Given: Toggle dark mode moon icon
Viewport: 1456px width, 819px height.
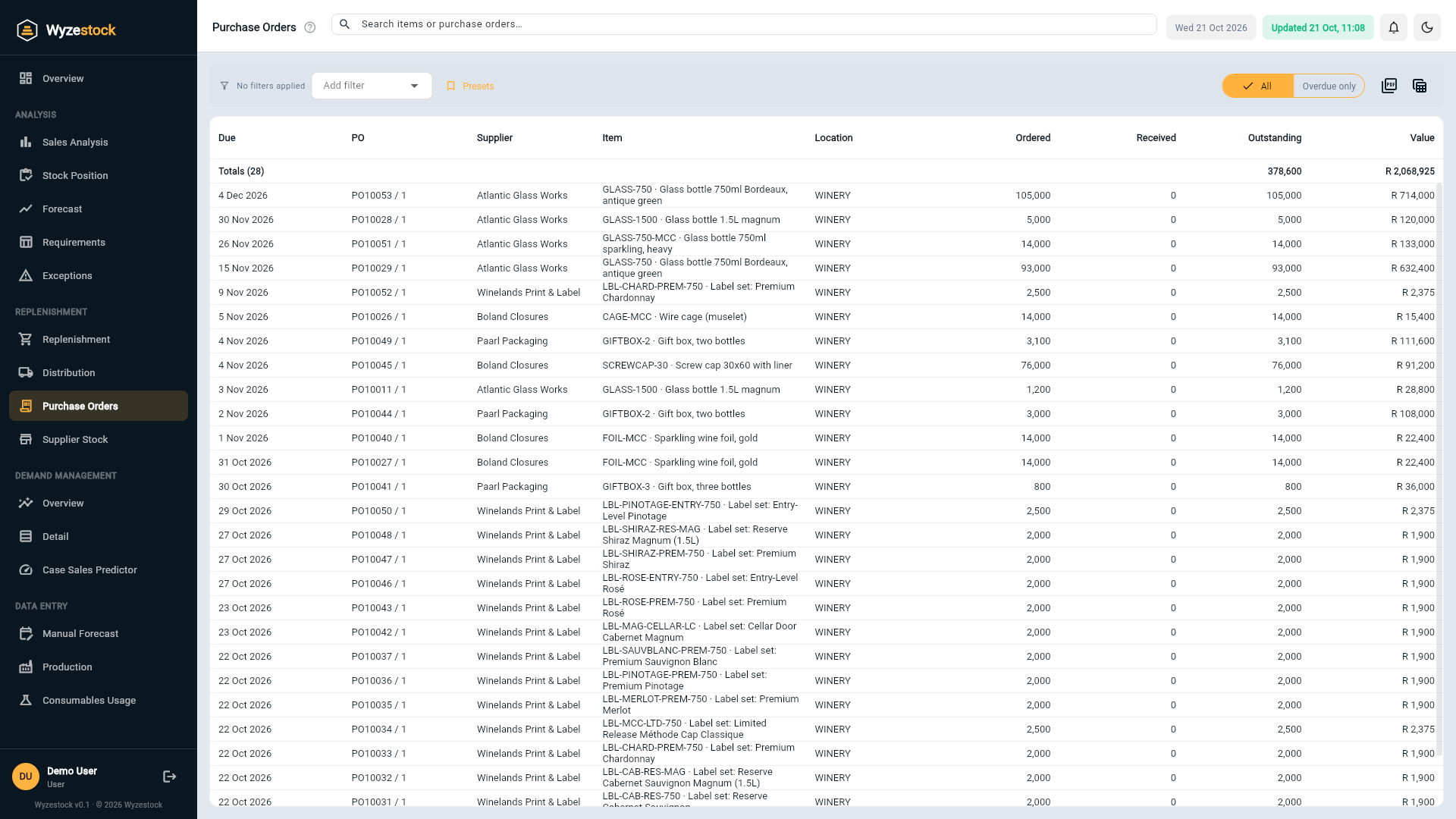Looking at the screenshot, I should [1427, 27].
